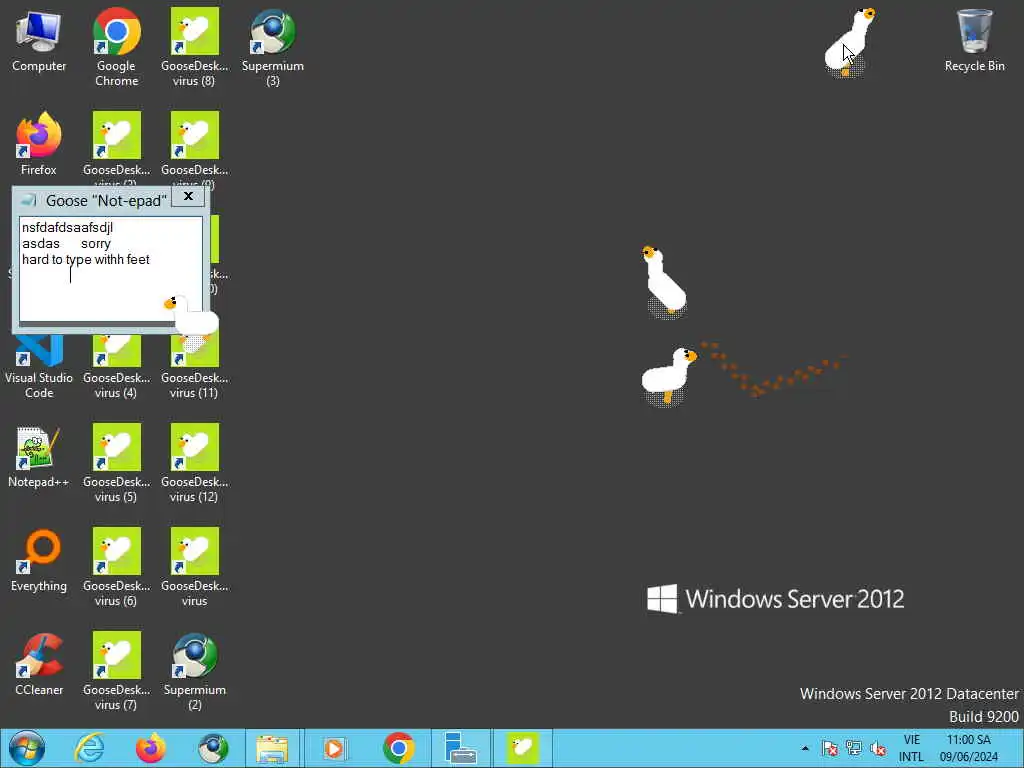The height and width of the screenshot is (768, 1024).
Task: Open the Recycle Bin
Action: click(974, 40)
